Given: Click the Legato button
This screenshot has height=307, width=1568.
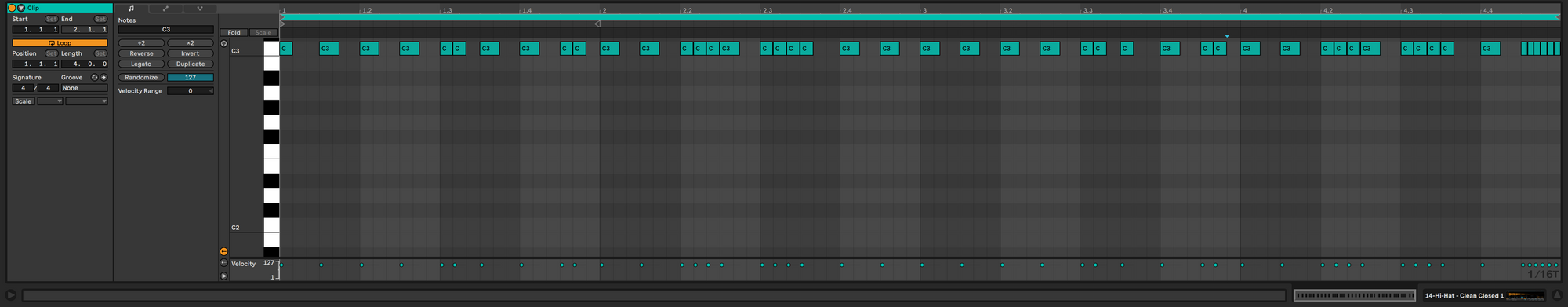Looking at the screenshot, I should [141, 64].
